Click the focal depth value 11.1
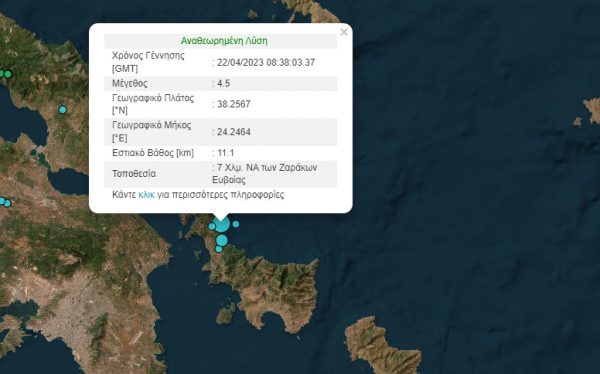 tap(225, 153)
